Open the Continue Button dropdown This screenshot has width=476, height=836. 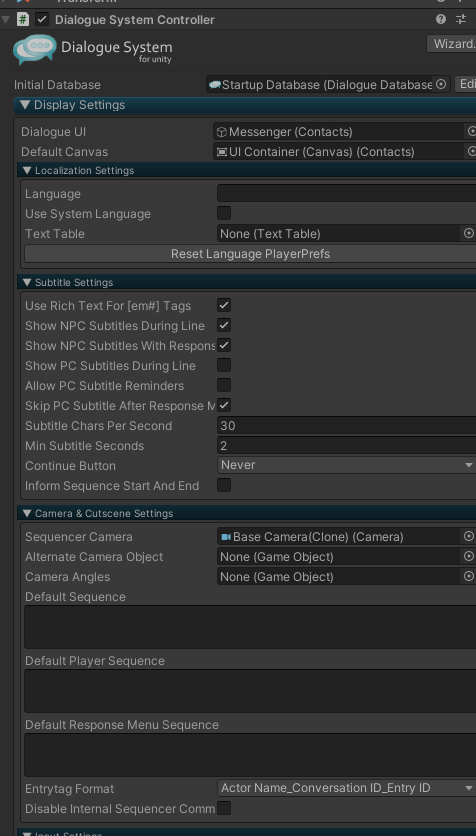coord(346,465)
